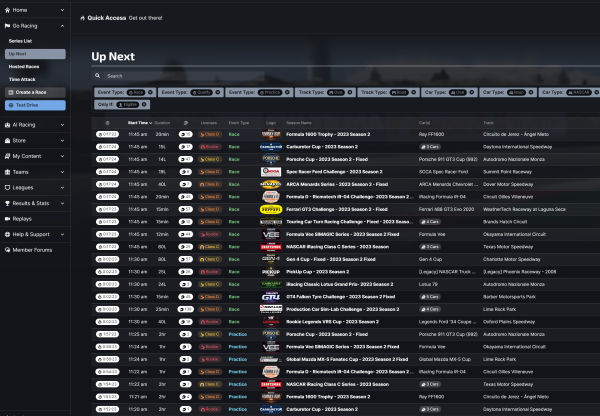Collapse the Go Racing section chevron
The width and height of the screenshot is (600, 416).
[x=62, y=26]
